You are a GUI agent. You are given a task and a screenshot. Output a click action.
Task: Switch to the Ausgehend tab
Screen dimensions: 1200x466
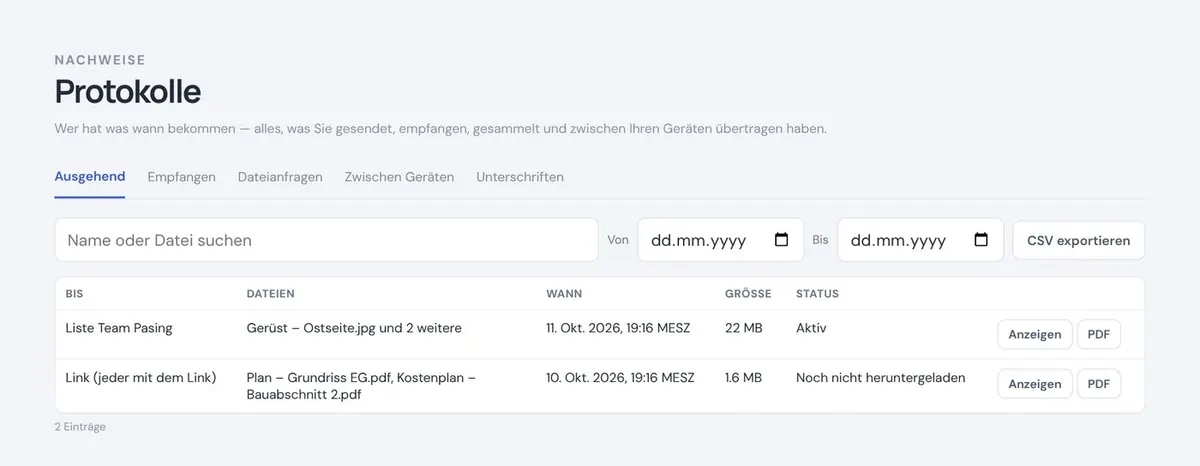(x=90, y=177)
